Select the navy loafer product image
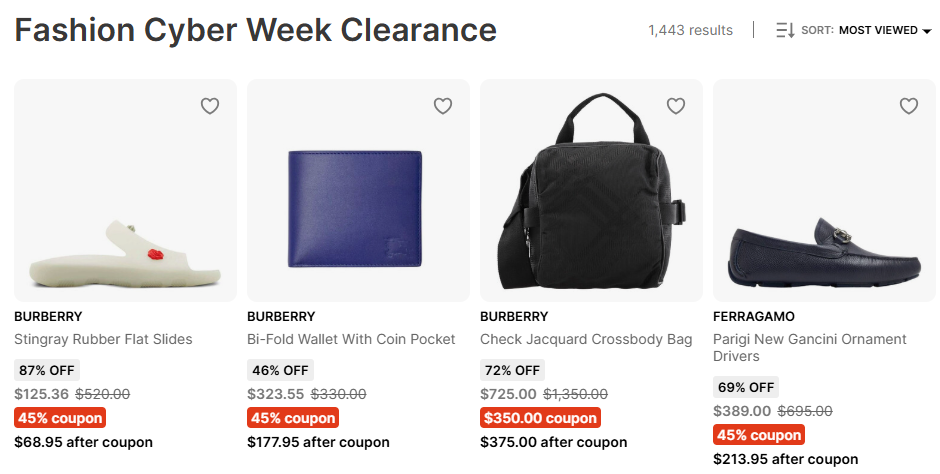The width and height of the screenshot is (940, 474). point(824,200)
